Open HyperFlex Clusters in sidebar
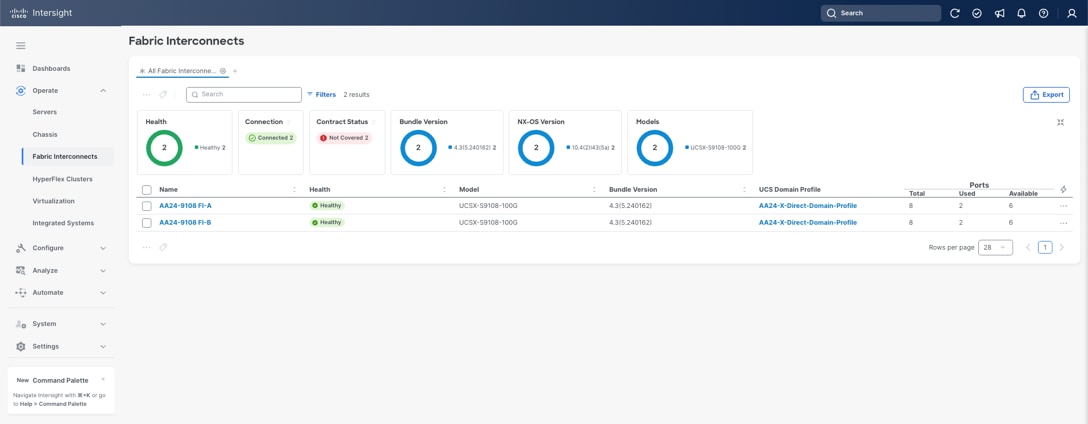Viewport: 1088px width, 424px height. [62, 178]
